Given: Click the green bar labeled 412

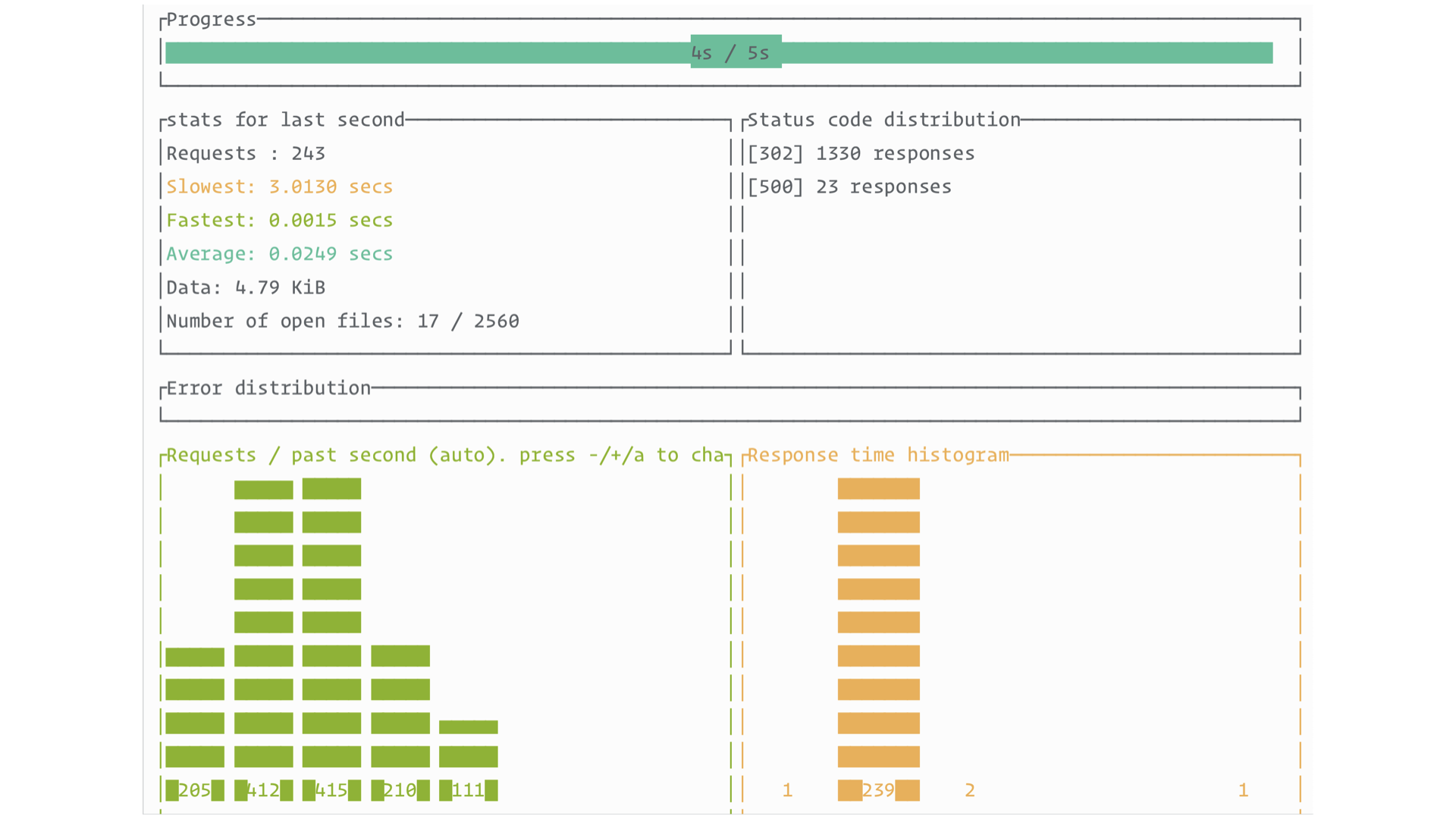Looking at the screenshot, I should tap(263, 637).
